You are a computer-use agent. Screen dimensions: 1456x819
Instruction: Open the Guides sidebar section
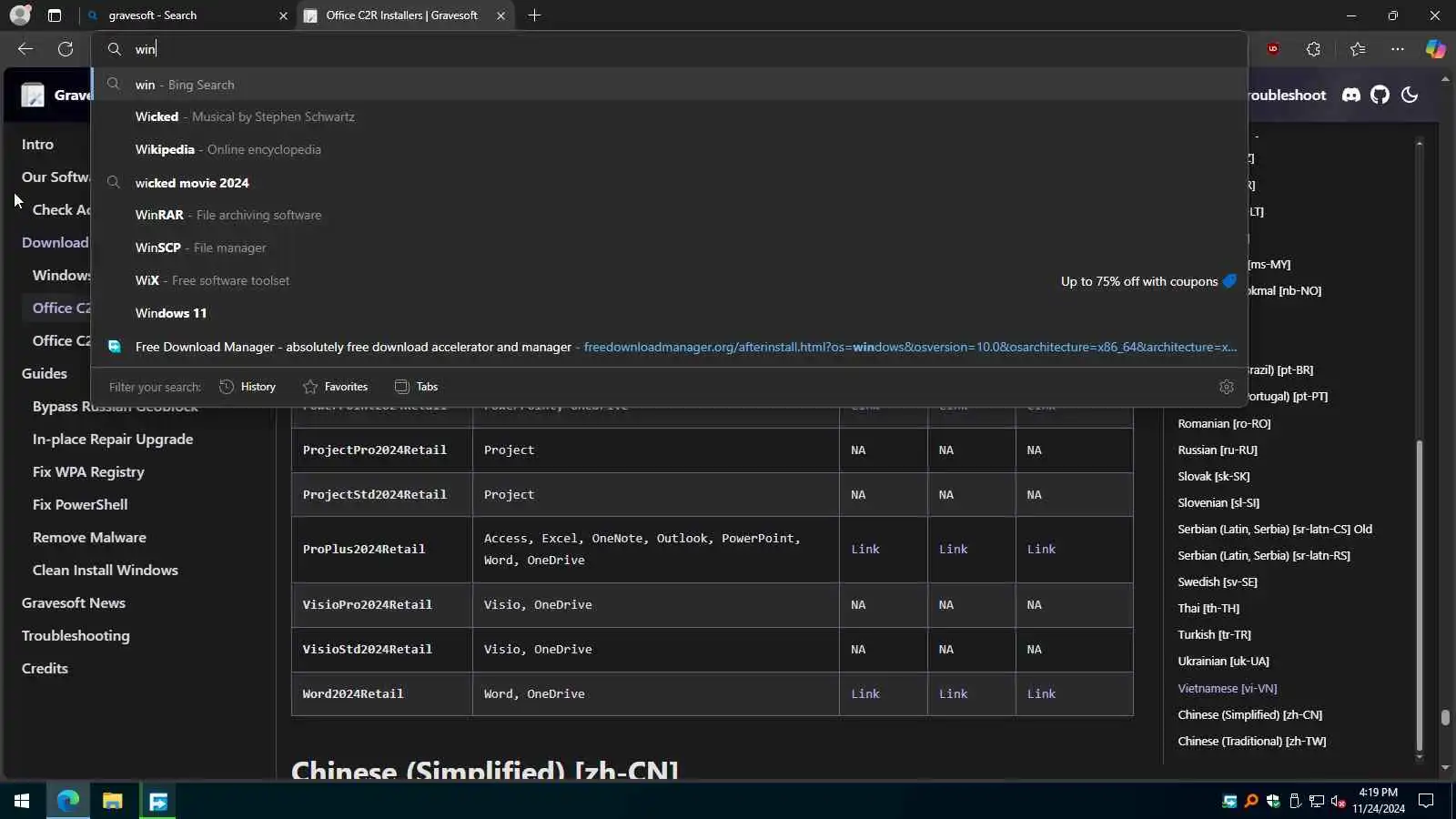[x=45, y=373]
